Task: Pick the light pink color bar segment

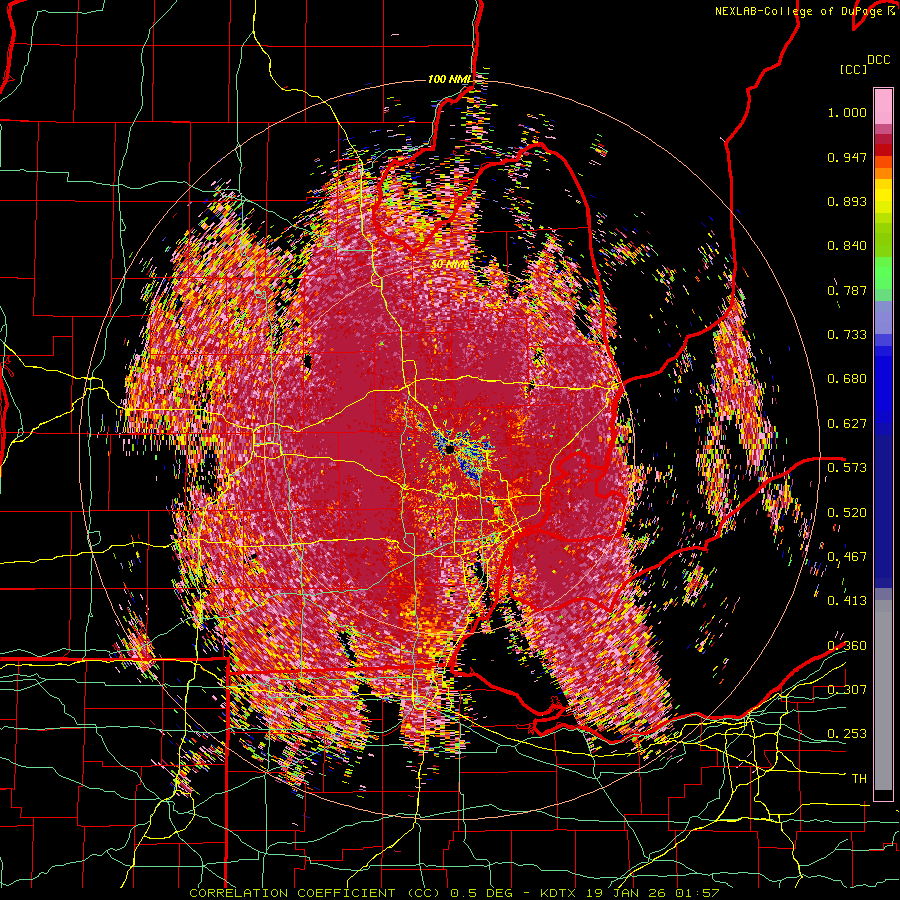Action: pyautogui.click(x=883, y=106)
